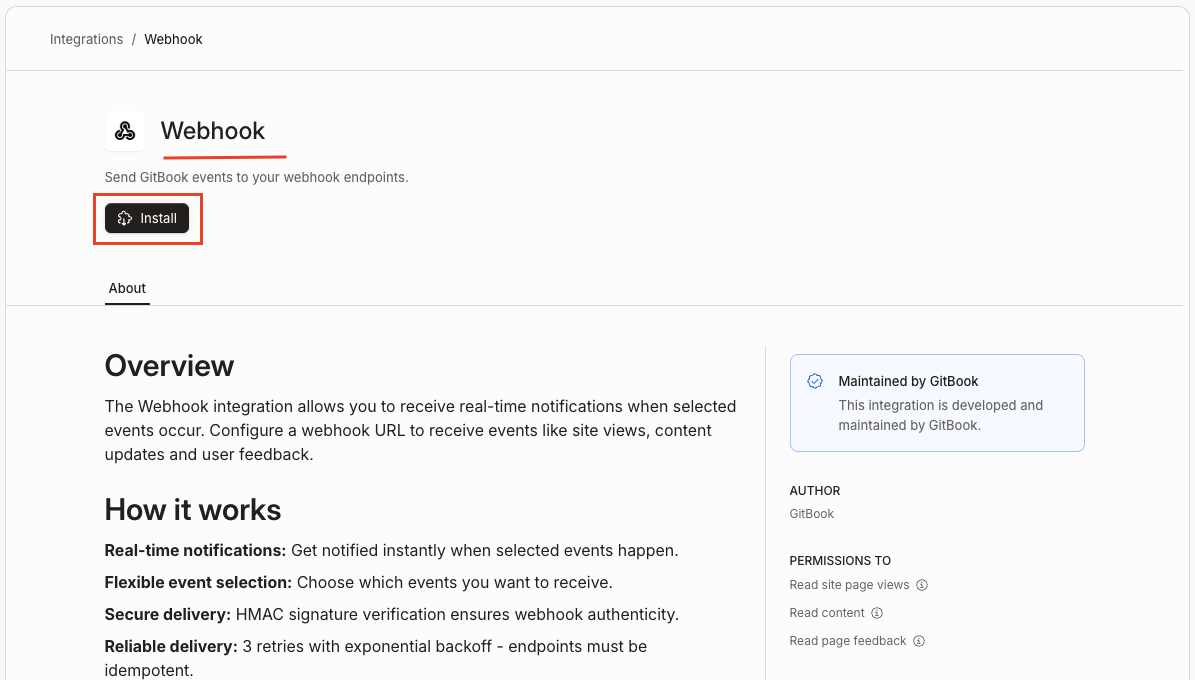
Task: Click the Overview heading
Action: (169, 366)
